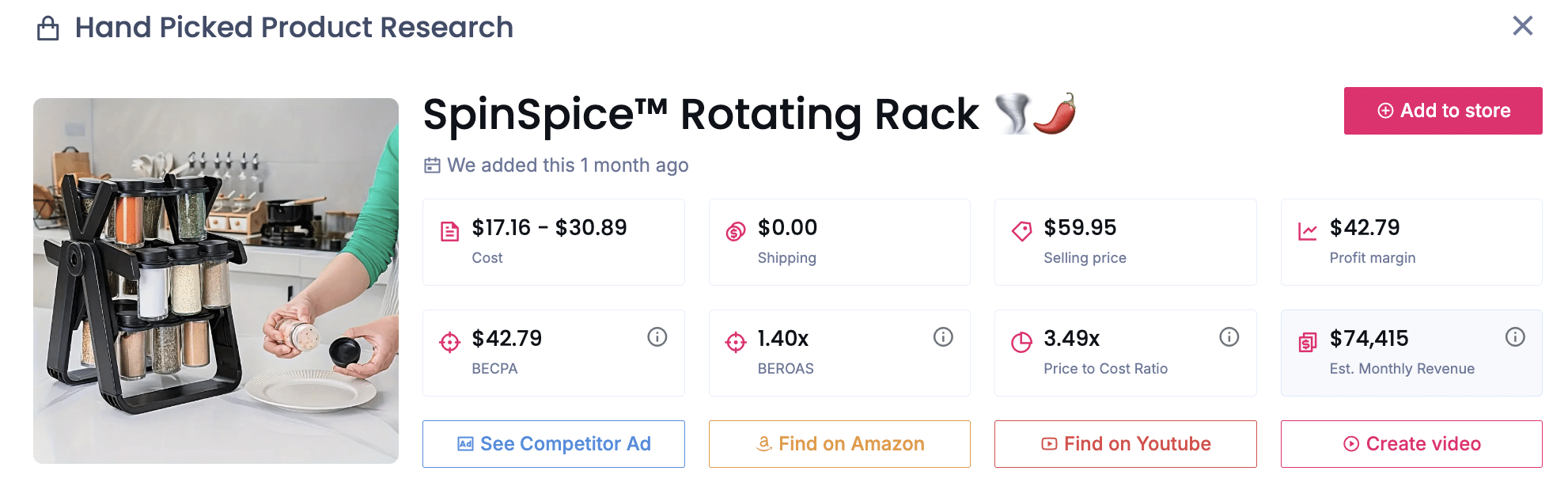The width and height of the screenshot is (1568, 486).
Task: Open the Est. Monthly Revenue info tooltip
Action: pyautogui.click(x=1516, y=336)
